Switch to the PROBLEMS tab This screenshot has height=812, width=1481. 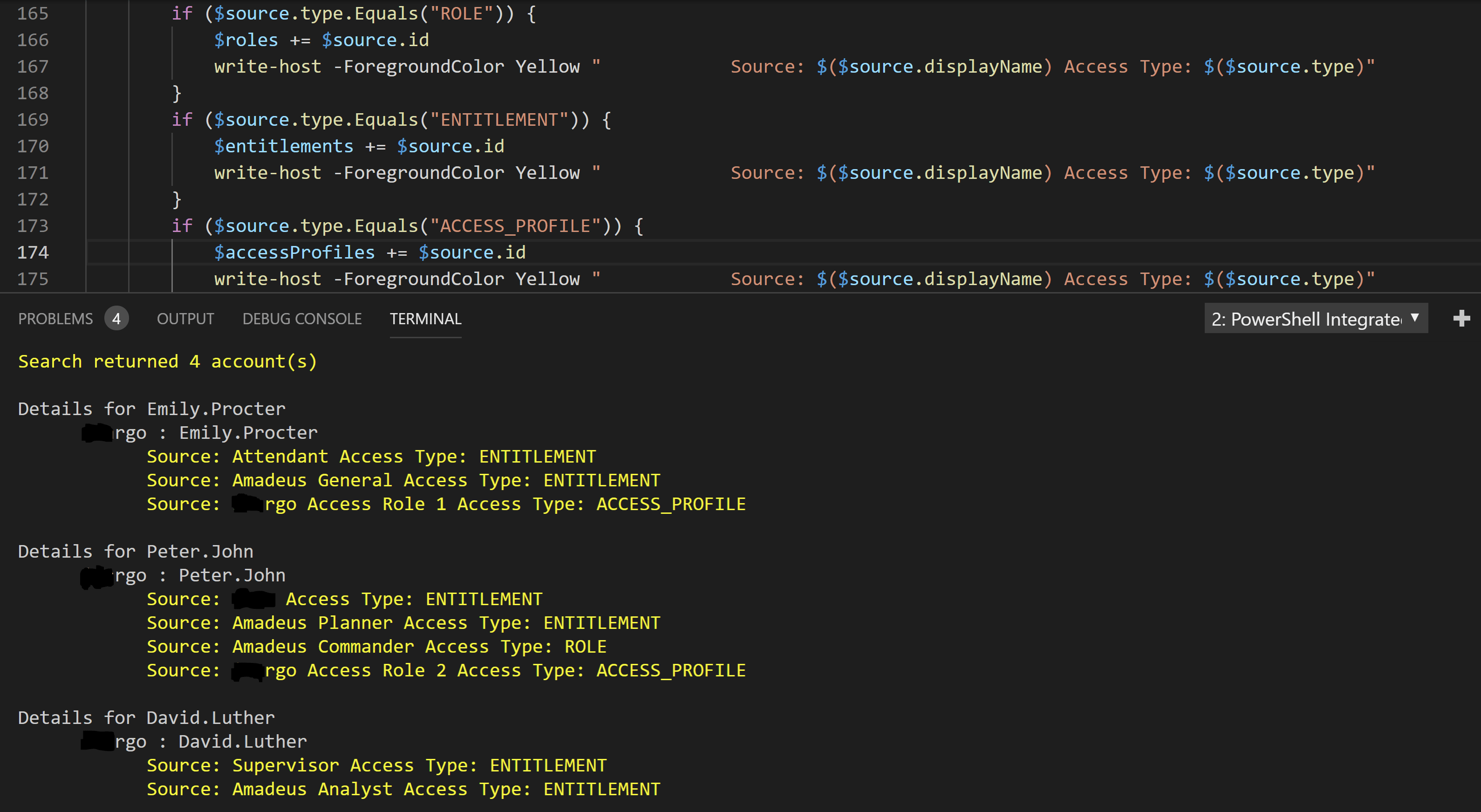pyautogui.click(x=55, y=319)
